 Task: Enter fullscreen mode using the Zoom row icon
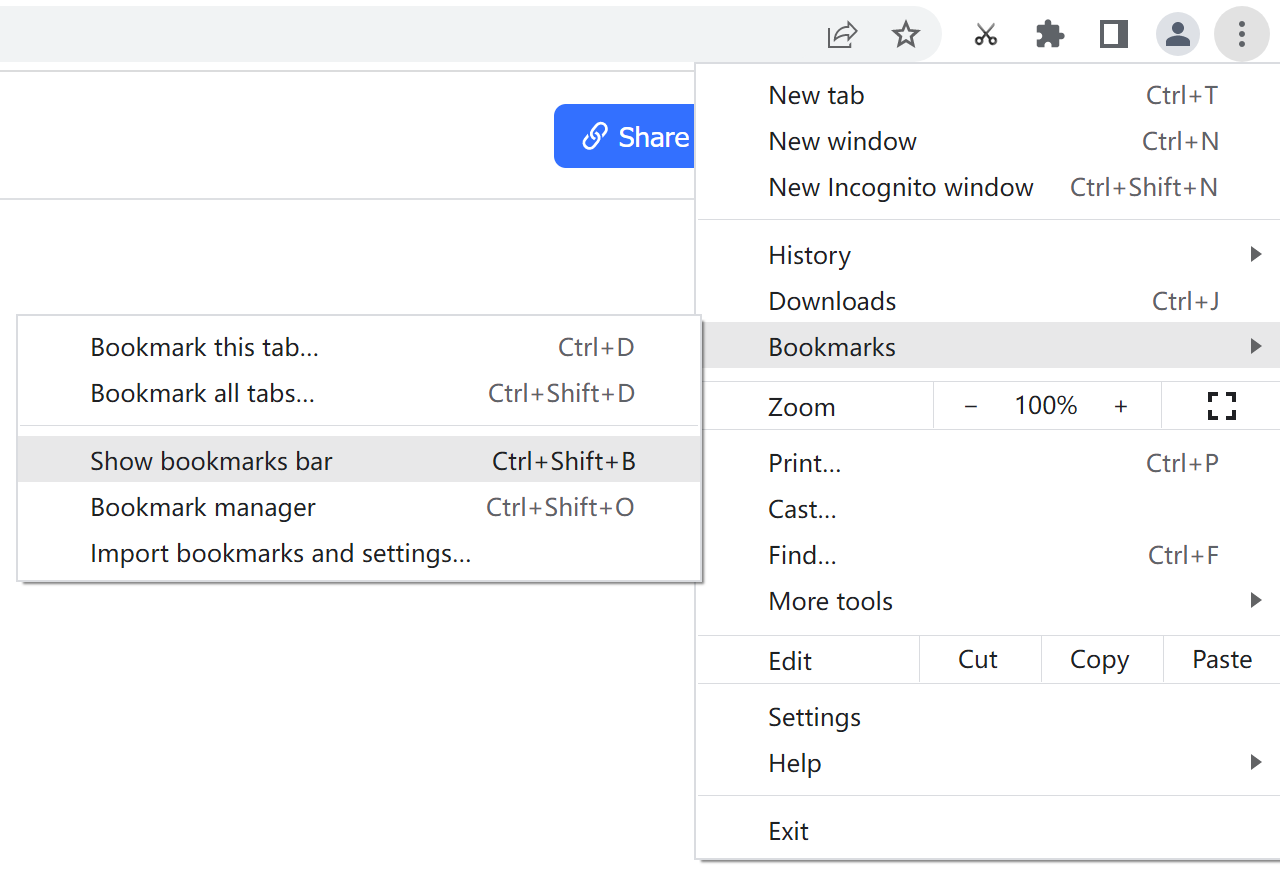[x=1221, y=406]
